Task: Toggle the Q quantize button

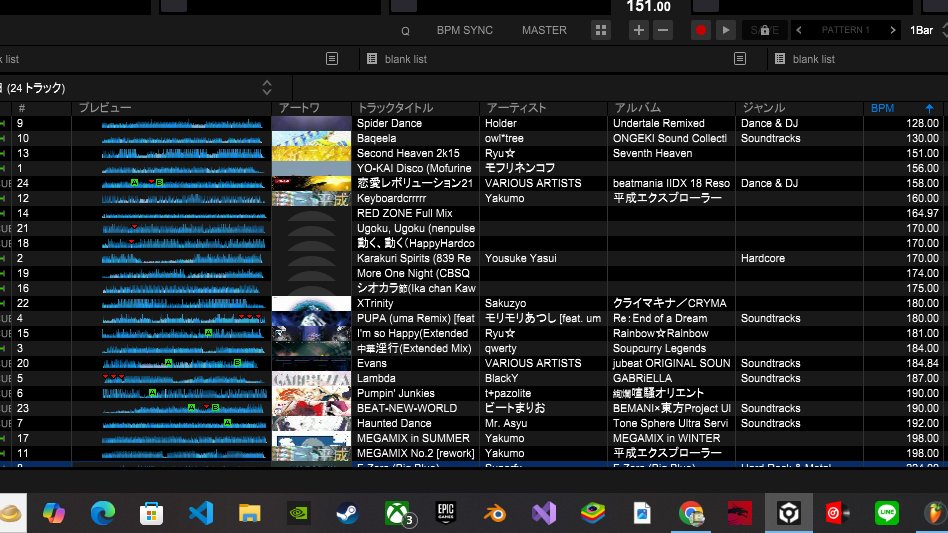Action: point(405,31)
